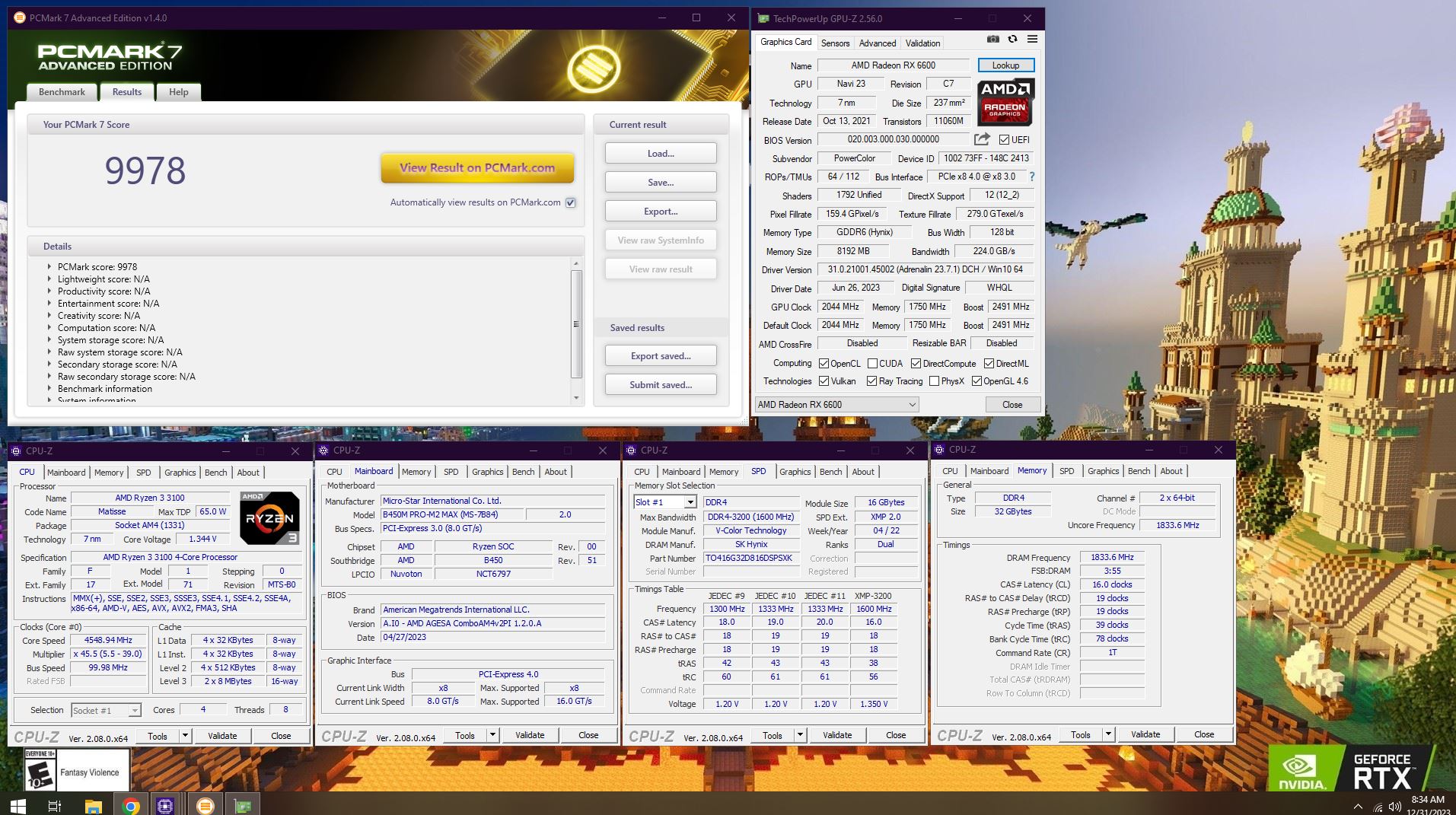
Task: Click the PCMark 7 title bar icon
Action: tap(20, 18)
